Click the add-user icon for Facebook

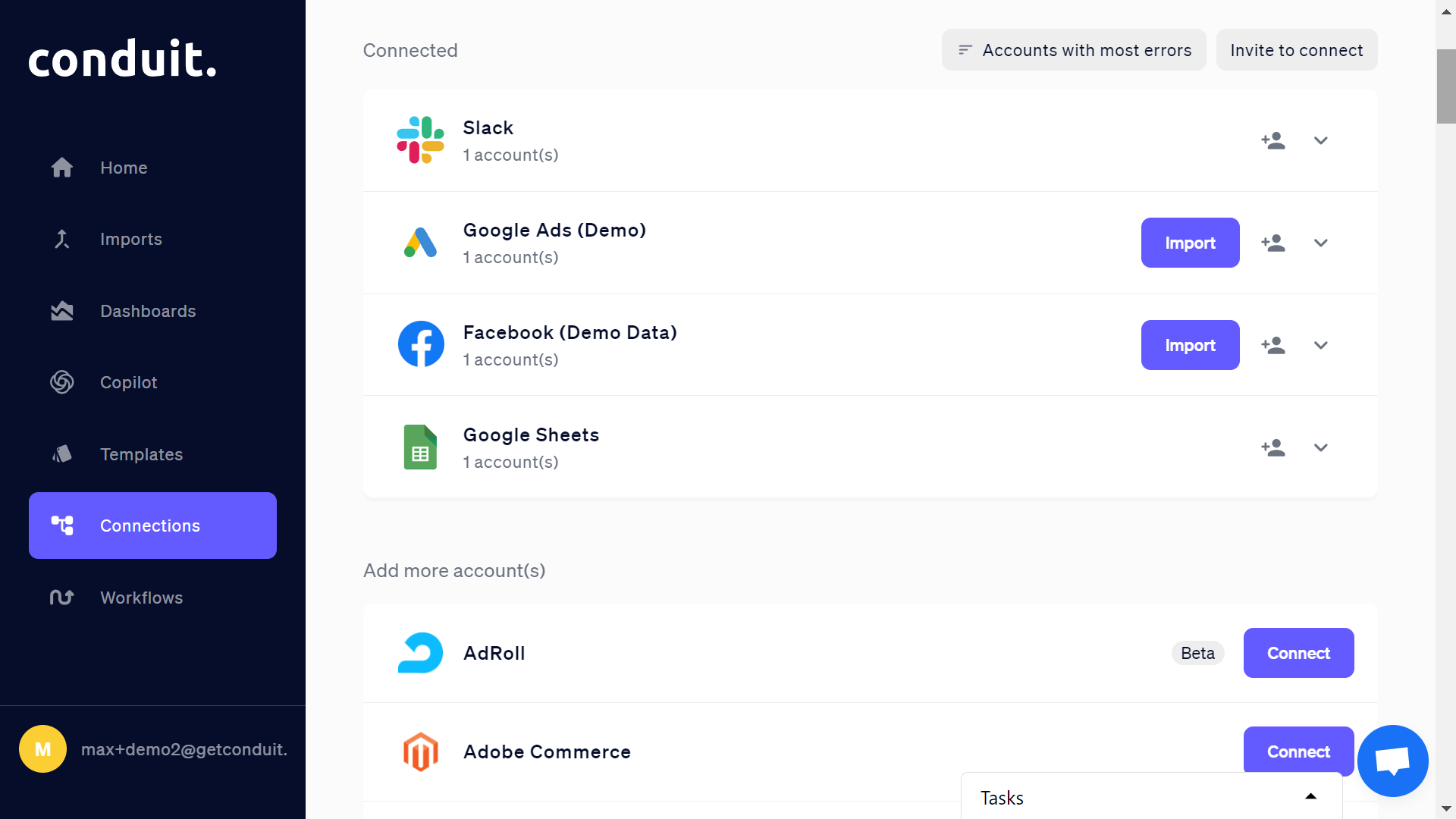[x=1273, y=345]
